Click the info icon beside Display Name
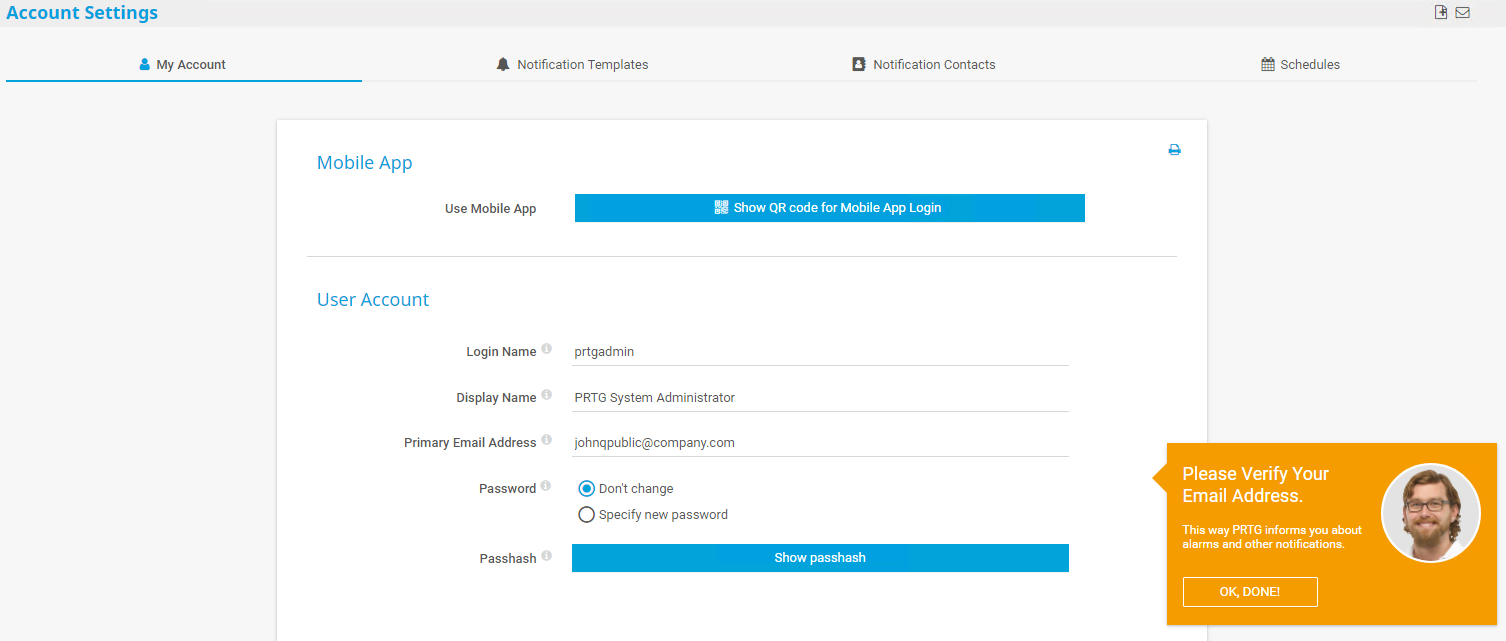 pos(546,396)
